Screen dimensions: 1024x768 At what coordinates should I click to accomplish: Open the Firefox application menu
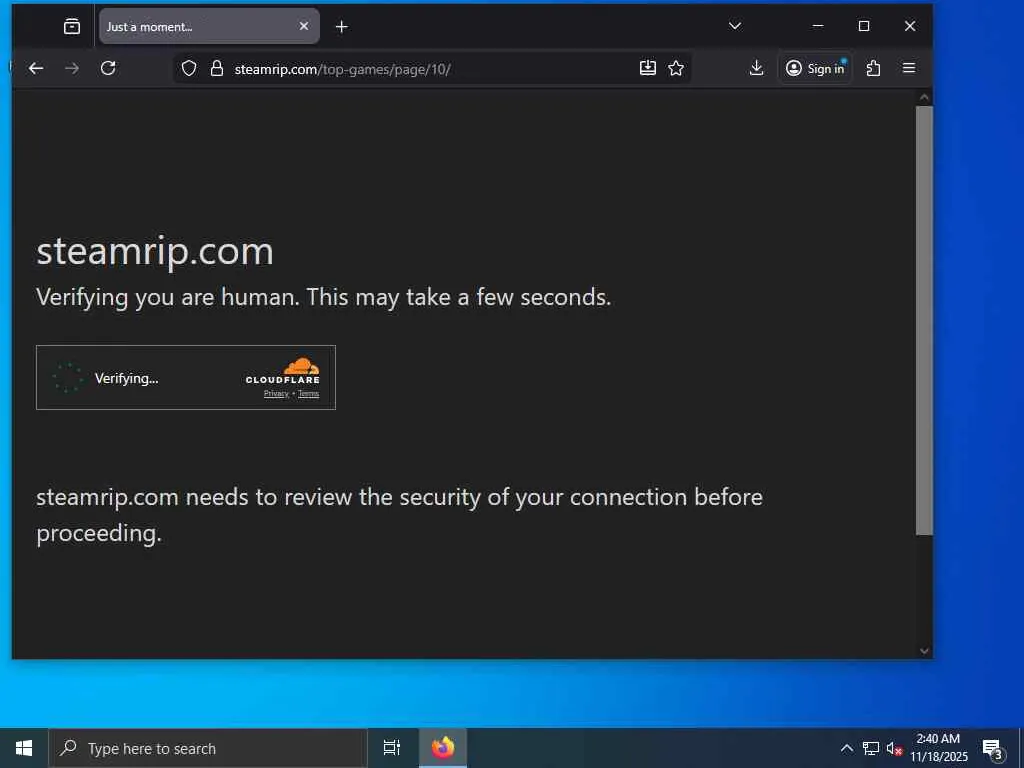click(x=908, y=68)
